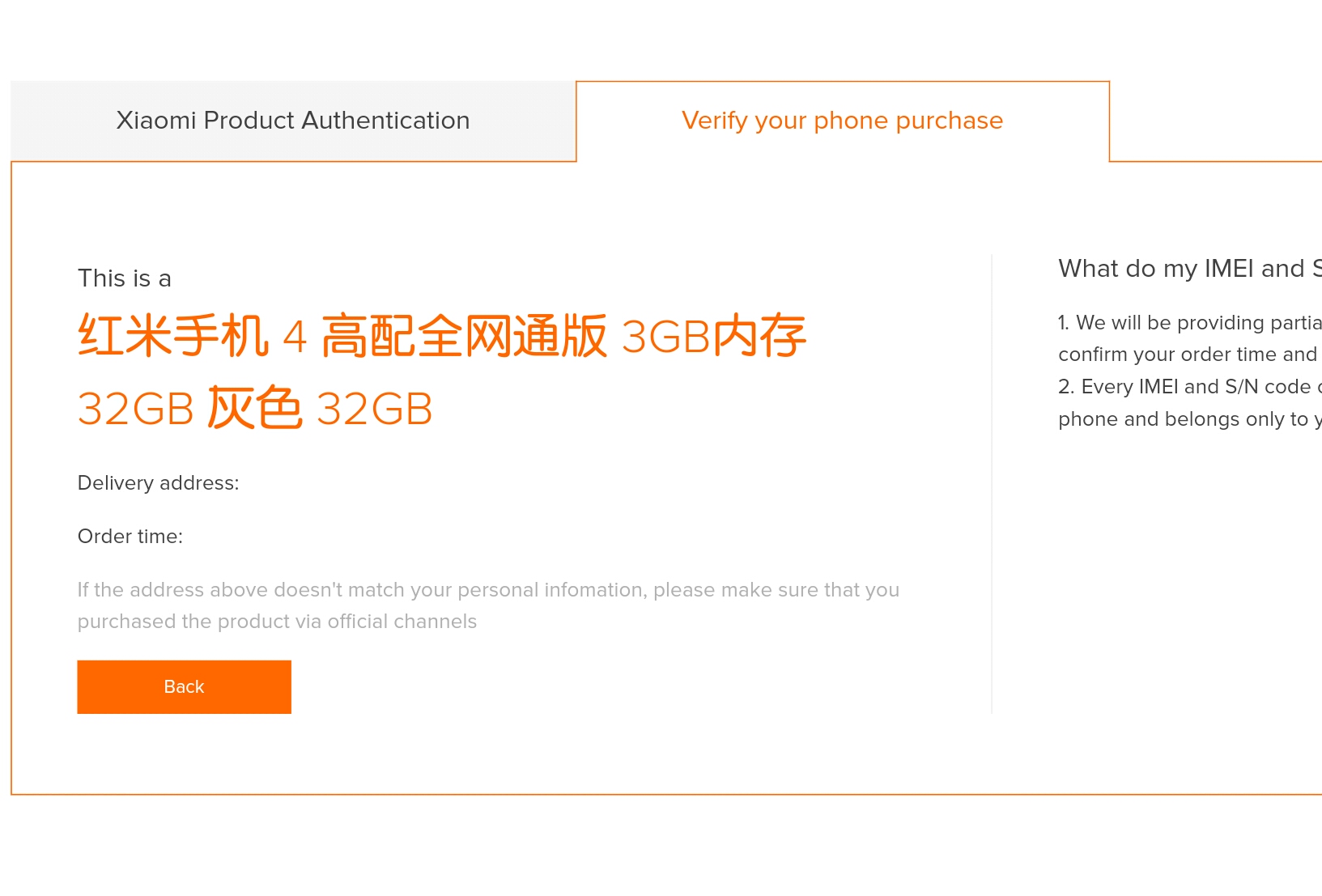Viewport: 1322px width, 896px height.
Task: Switch to Xiaomi Product Authentication tab
Action: [292, 121]
